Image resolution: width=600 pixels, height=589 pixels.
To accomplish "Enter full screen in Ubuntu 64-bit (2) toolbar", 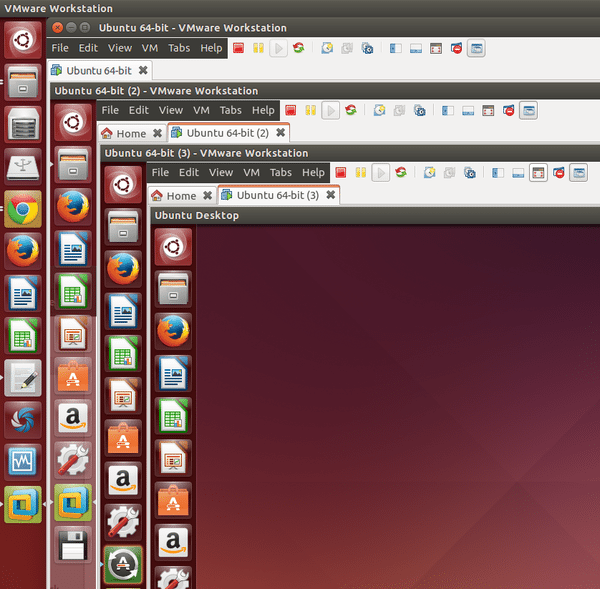I will coord(488,111).
